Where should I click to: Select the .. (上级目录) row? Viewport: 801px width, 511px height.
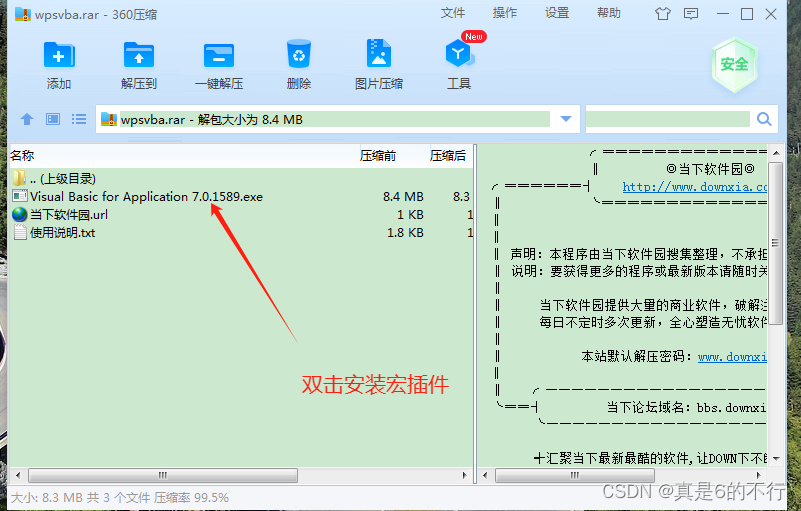click(241, 178)
